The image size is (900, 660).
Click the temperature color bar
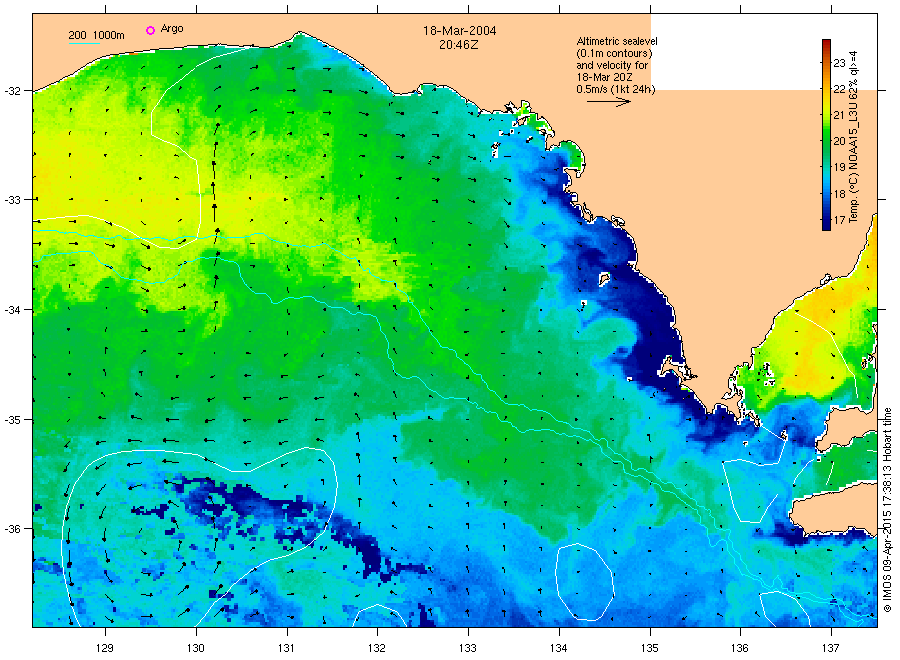pyautogui.click(x=826, y=135)
